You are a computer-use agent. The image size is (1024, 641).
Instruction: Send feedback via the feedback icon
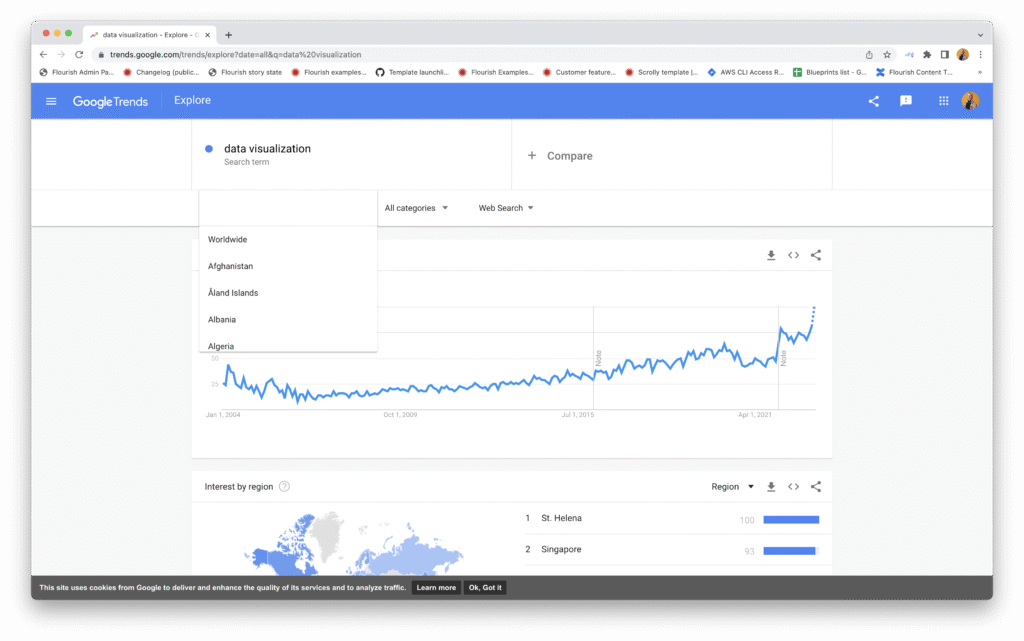905,101
